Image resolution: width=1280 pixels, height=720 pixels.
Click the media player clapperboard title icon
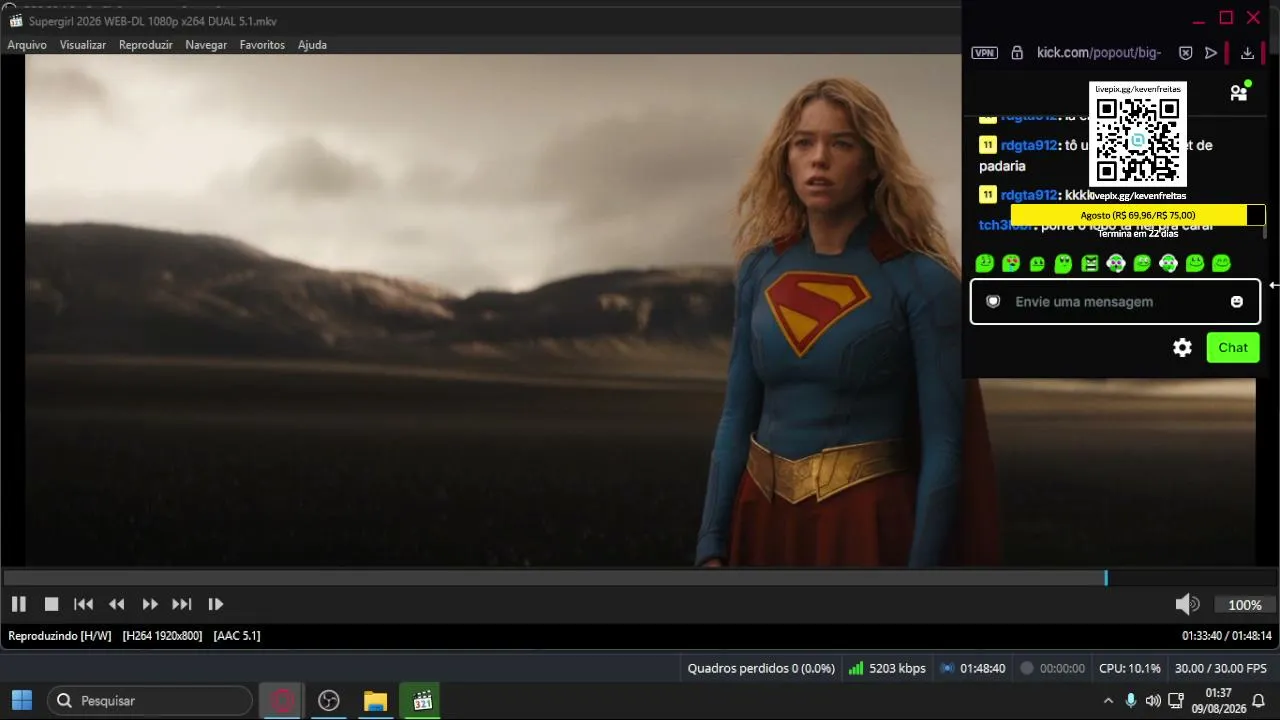[15, 21]
